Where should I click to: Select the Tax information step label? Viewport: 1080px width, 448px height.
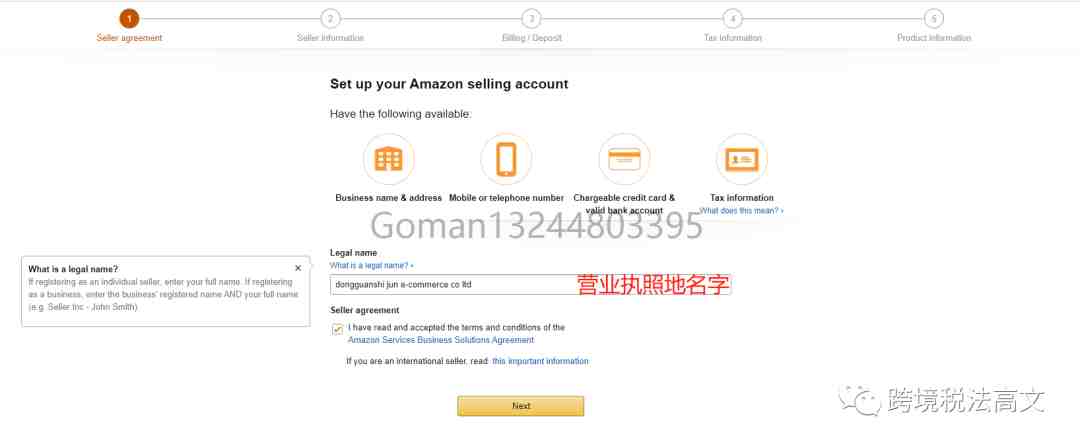click(x=733, y=38)
